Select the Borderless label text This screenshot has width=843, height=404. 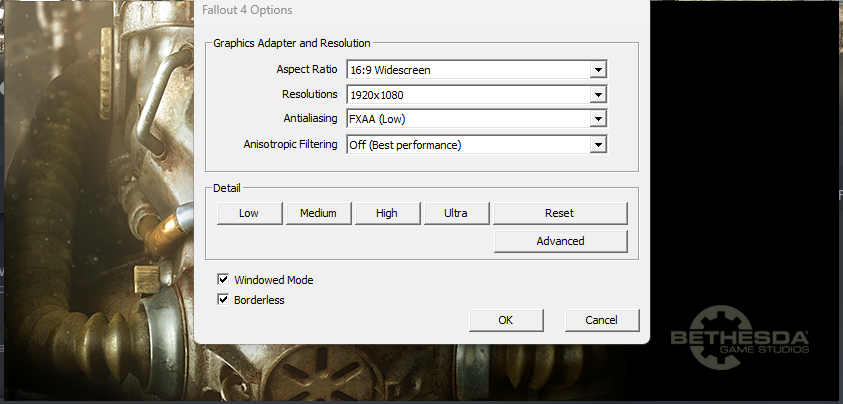(x=259, y=300)
